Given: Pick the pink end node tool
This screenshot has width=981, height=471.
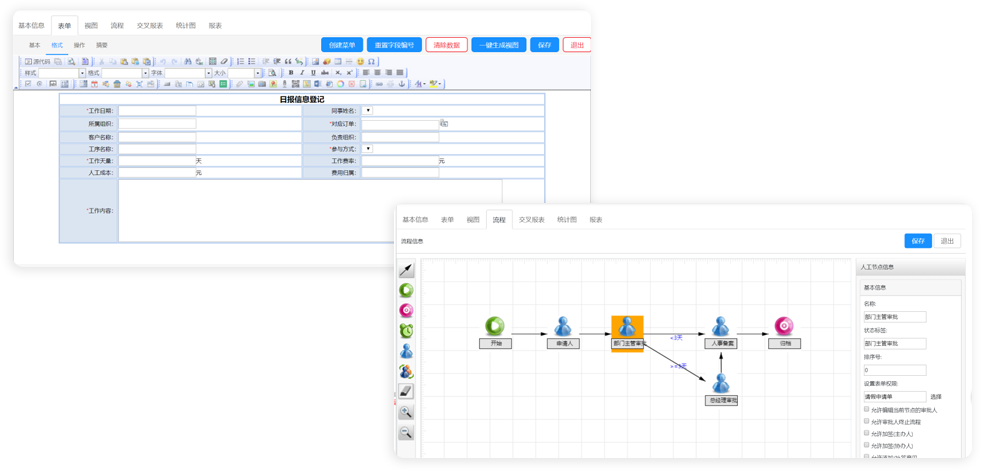Looking at the screenshot, I should pyautogui.click(x=406, y=310).
